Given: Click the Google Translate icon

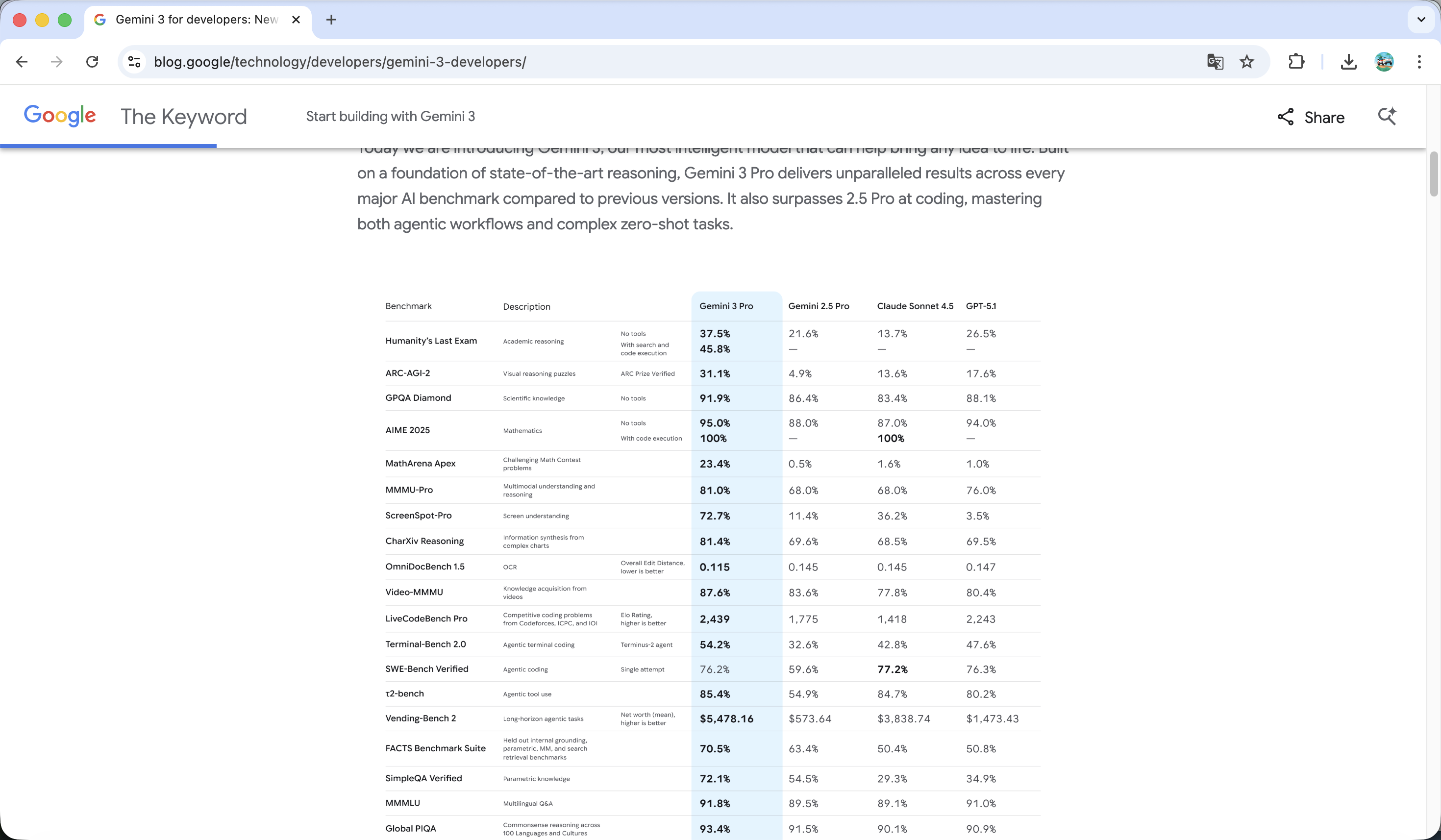Looking at the screenshot, I should [x=1215, y=62].
